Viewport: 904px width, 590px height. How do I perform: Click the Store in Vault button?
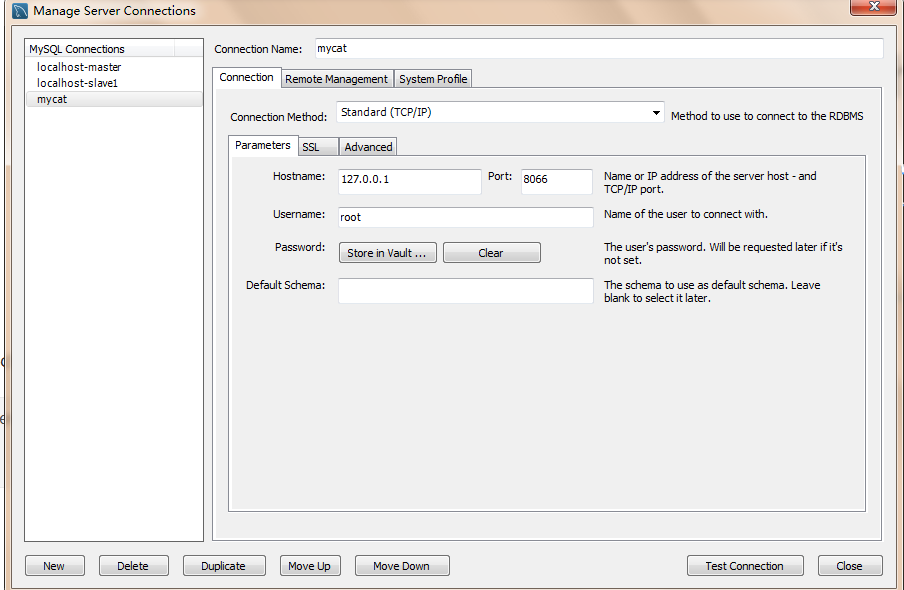point(387,253)
